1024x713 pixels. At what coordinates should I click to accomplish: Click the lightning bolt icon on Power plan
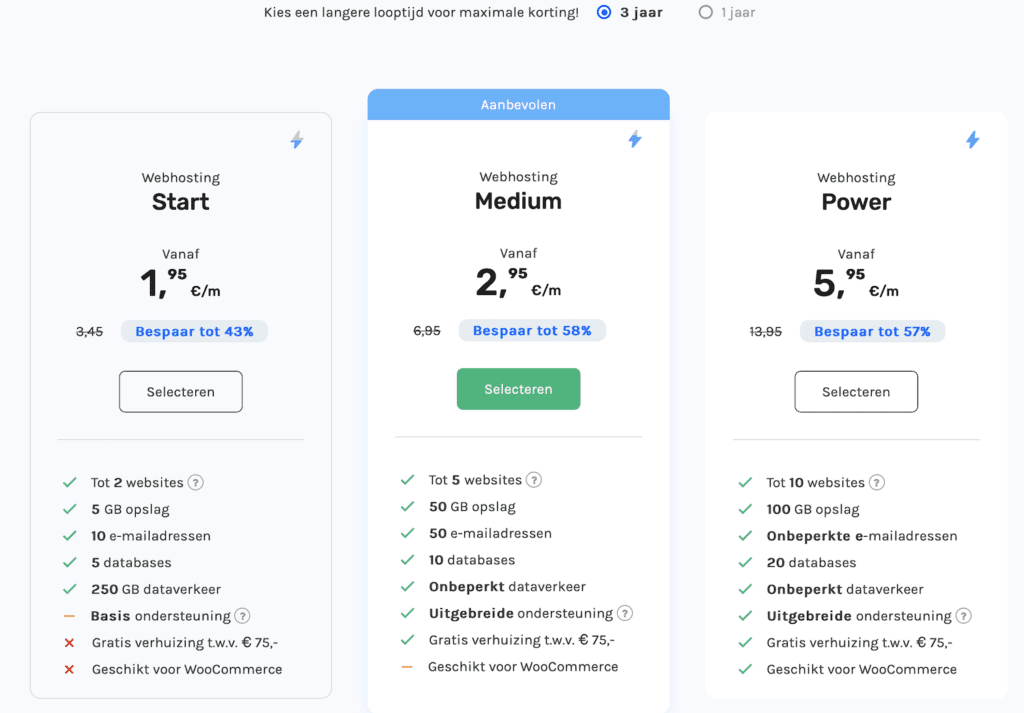coord(972,140)
